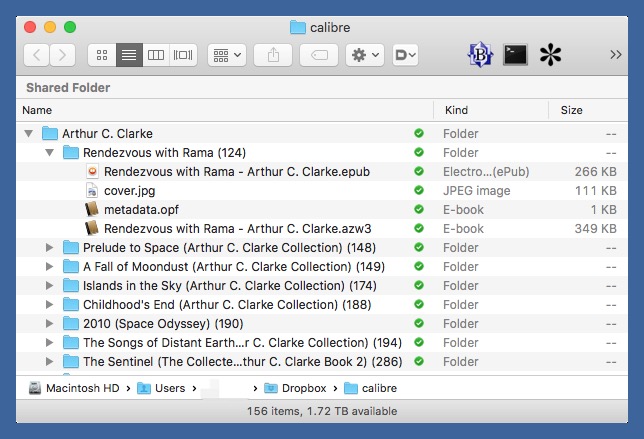This screenshot has width=644, height=439.
Task: Expand the Childhood's End folder
Action: tap(49, 305)
